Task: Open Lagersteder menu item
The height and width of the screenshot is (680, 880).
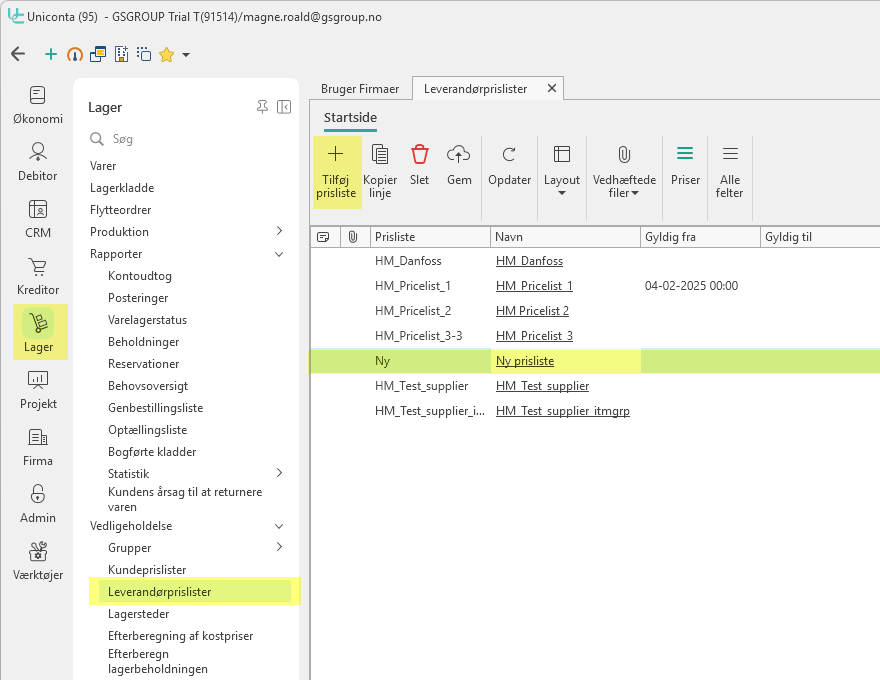Action: click(x=139, y=614)
